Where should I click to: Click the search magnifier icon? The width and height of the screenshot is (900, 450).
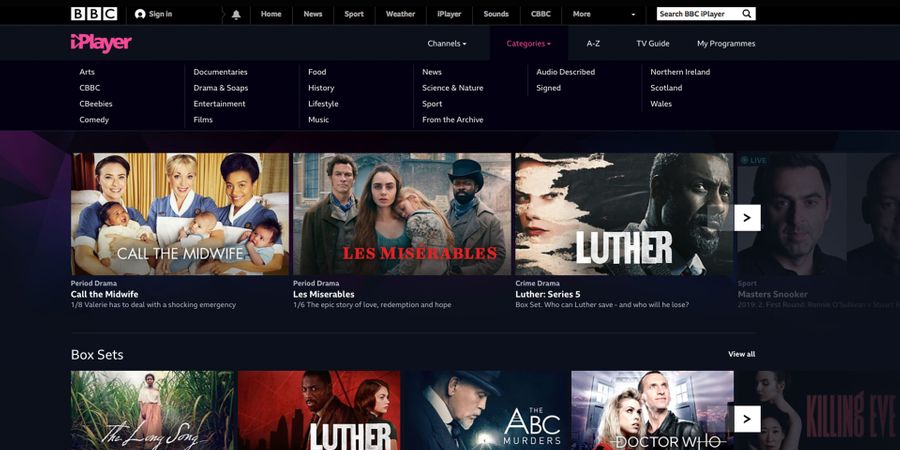(747, 14)
